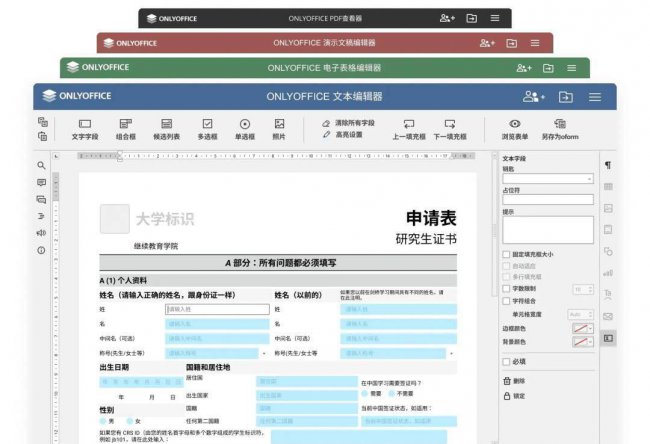Go to next field (下一填充框)
650x444 pixels.
(450, 129)
